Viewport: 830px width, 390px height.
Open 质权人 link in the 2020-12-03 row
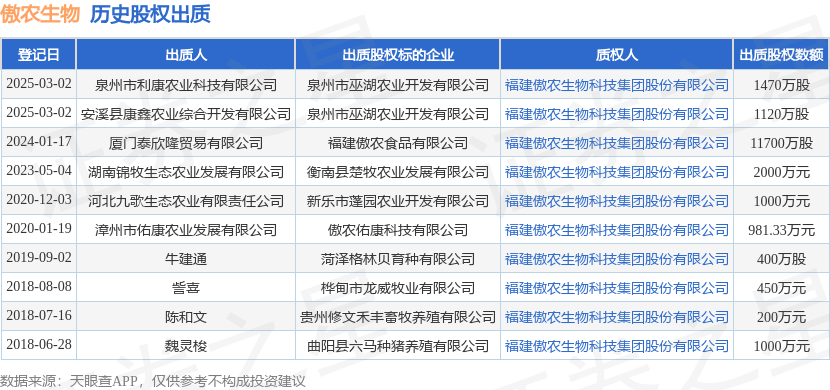point(617,201)
